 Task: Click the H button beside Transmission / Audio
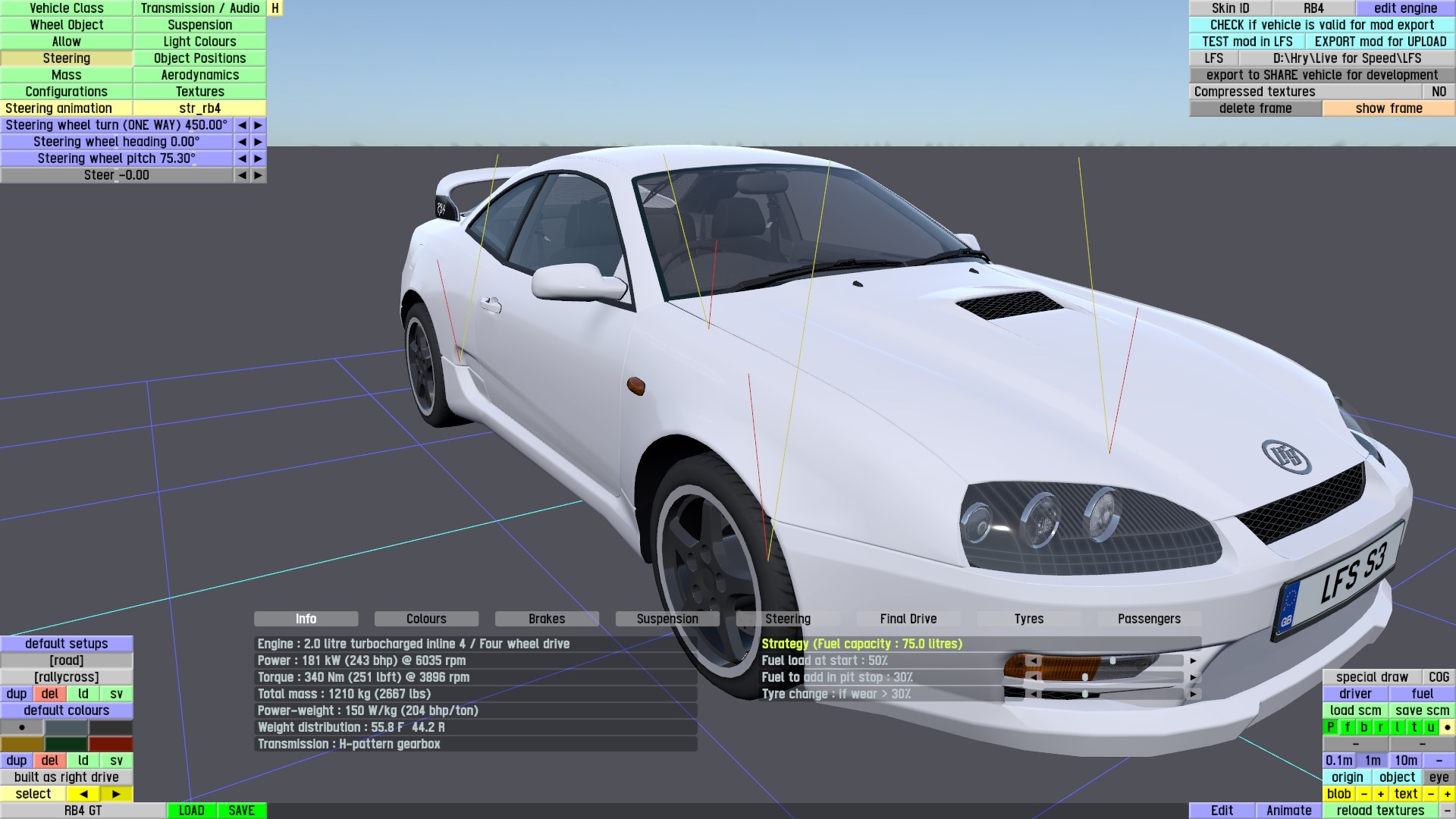[x=275, y=8]
